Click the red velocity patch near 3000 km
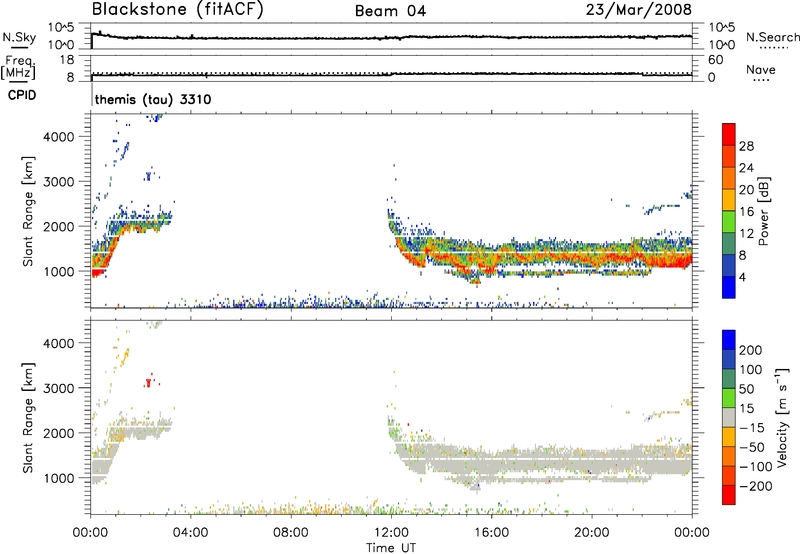Screen dimensions: 800x554 [149, 382]
